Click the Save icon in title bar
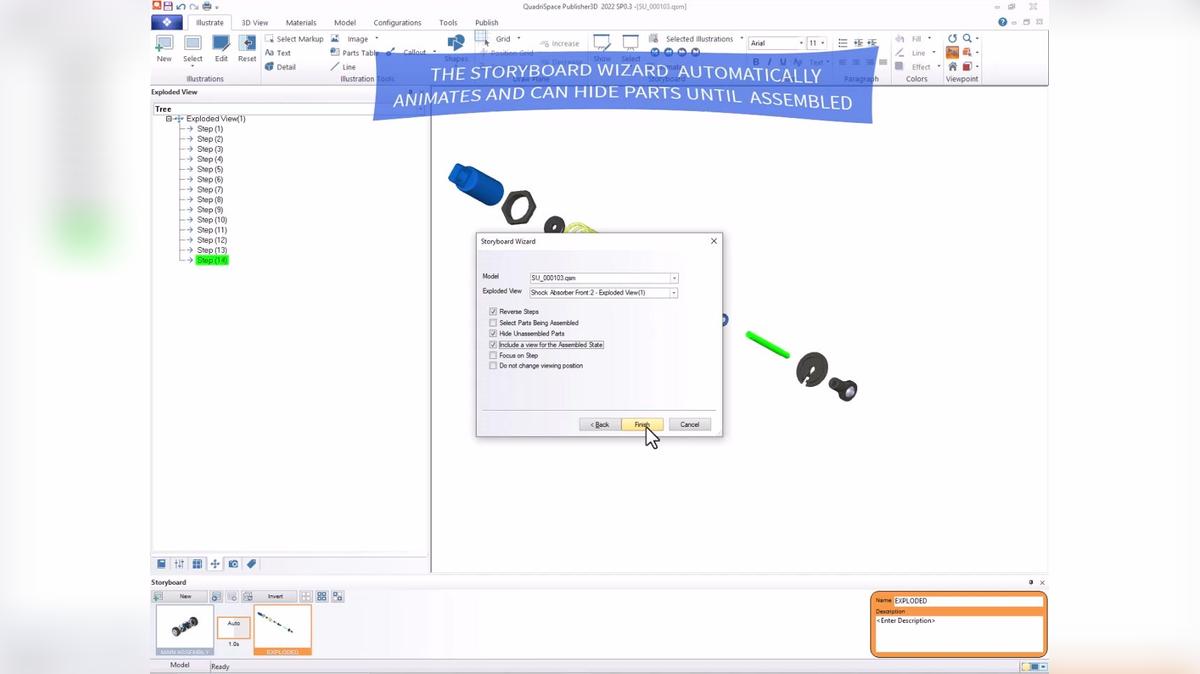The height and width of the screenshot is (674, 1200). point(168,6)
